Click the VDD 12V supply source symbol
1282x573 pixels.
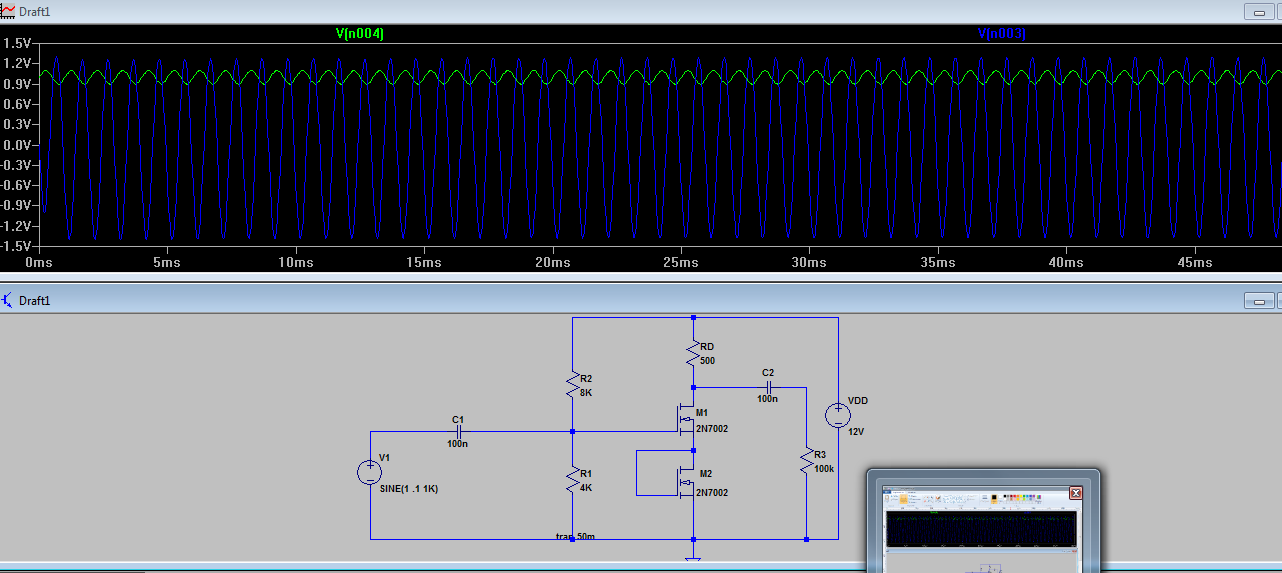pos(838,415)
